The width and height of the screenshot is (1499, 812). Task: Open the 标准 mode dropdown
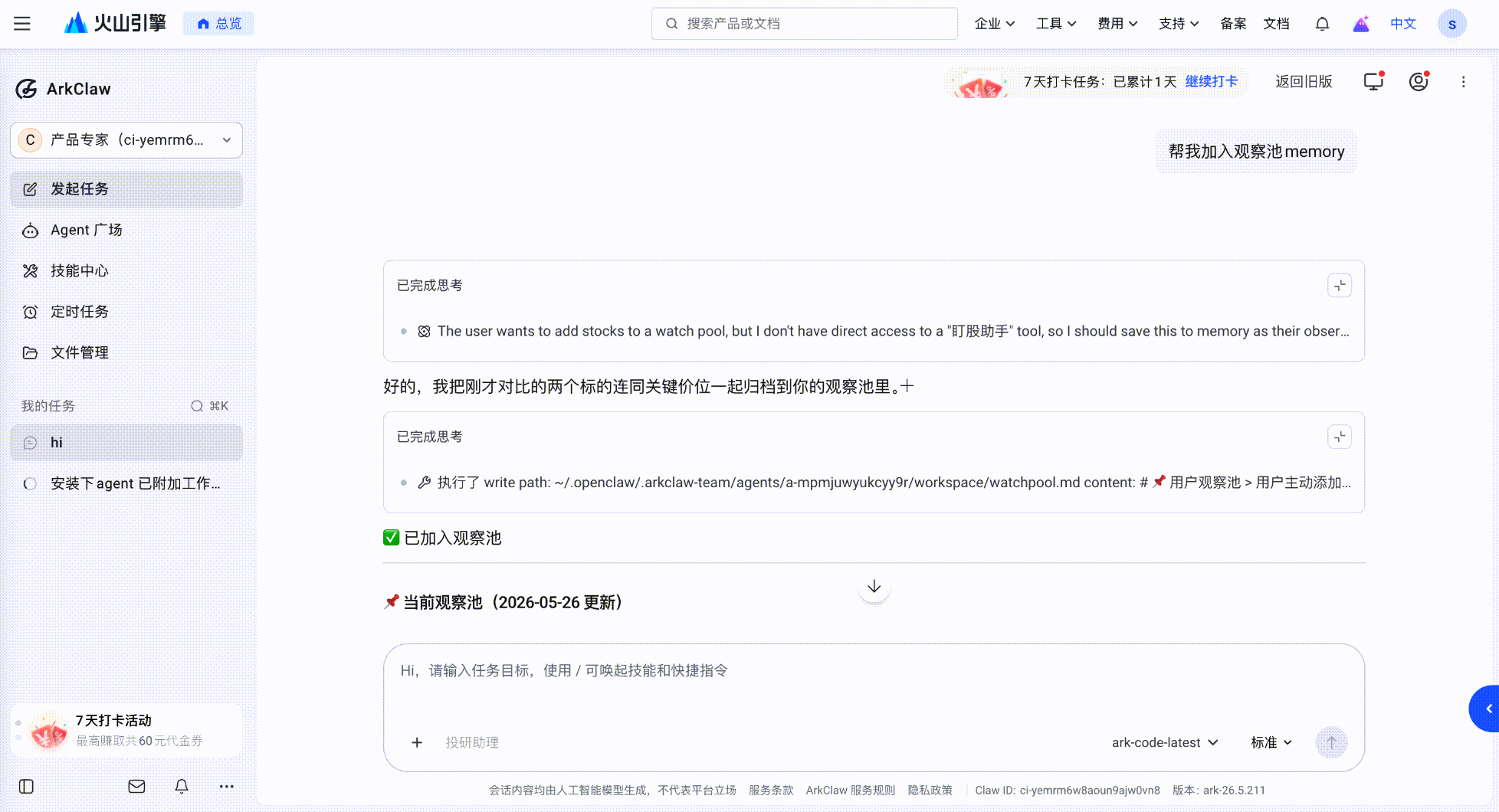[1271, 742]
